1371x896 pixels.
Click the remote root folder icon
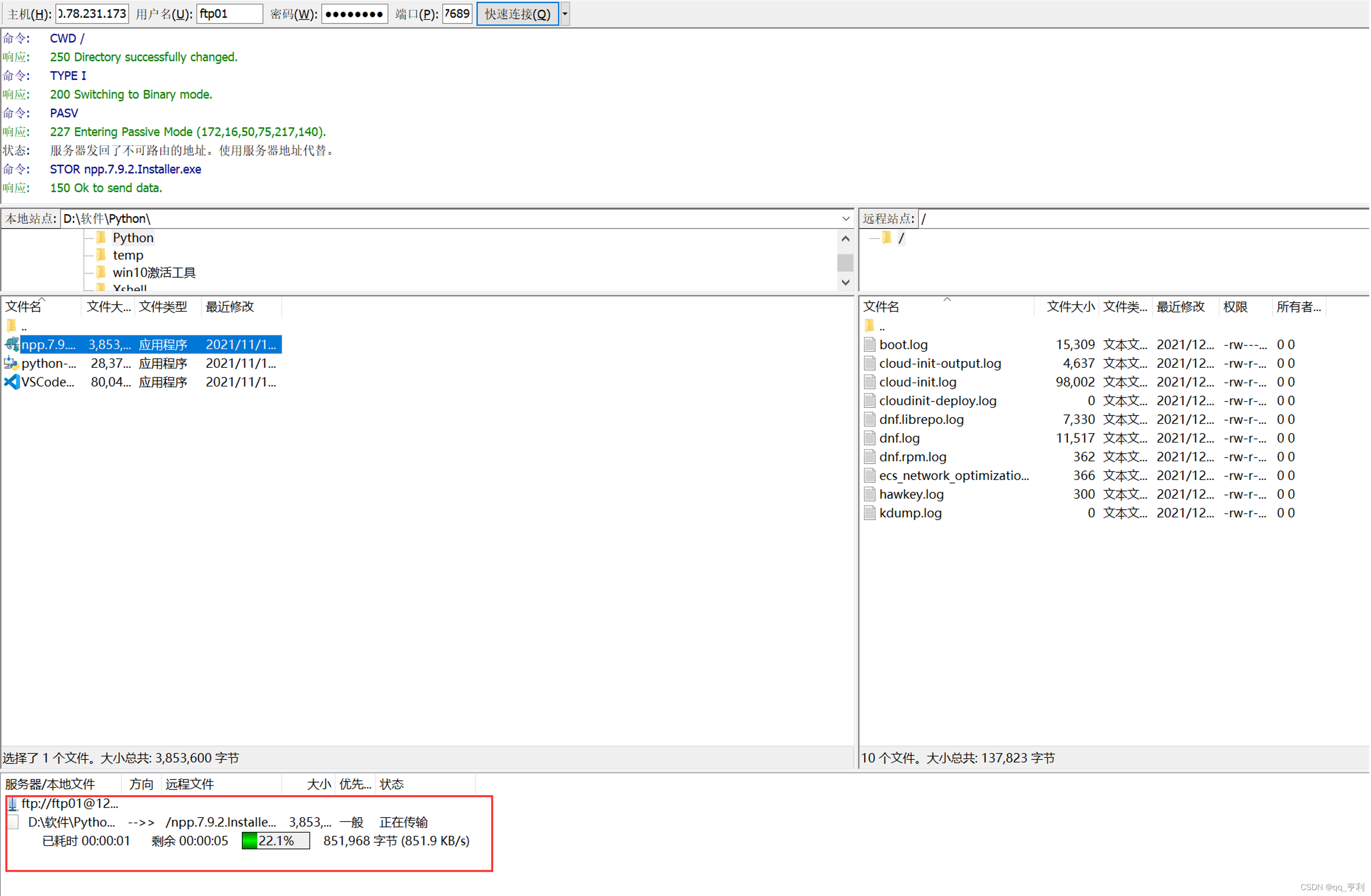pos(887,238)
